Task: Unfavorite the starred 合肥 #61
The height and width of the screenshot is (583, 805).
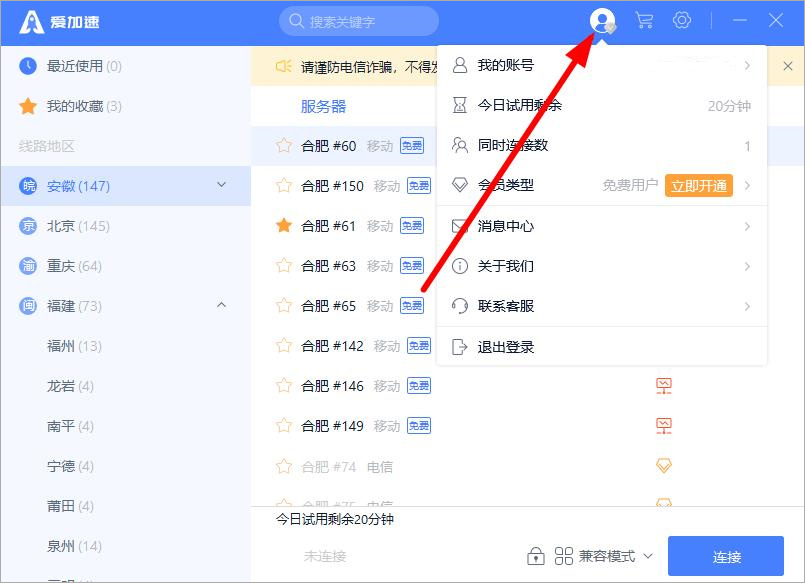Action: [284, 225]
